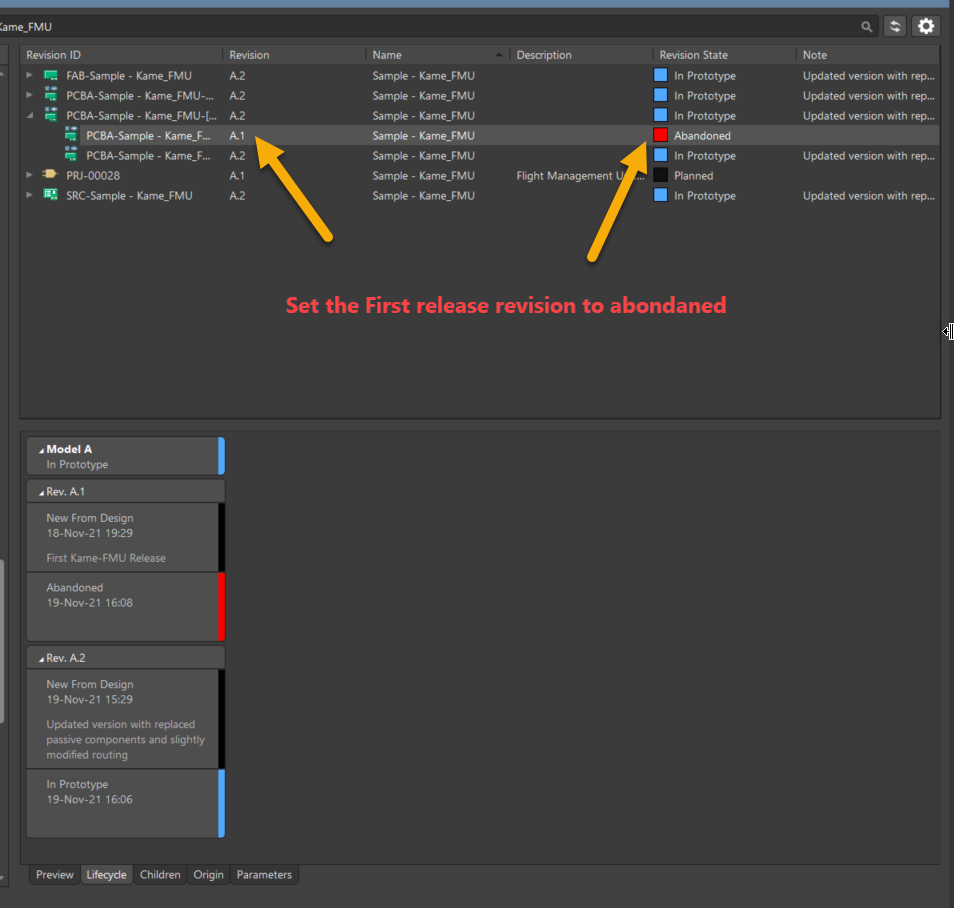The image size is (954, 908).
Task: Switch to the Preview tab
Action: [55, 875]
